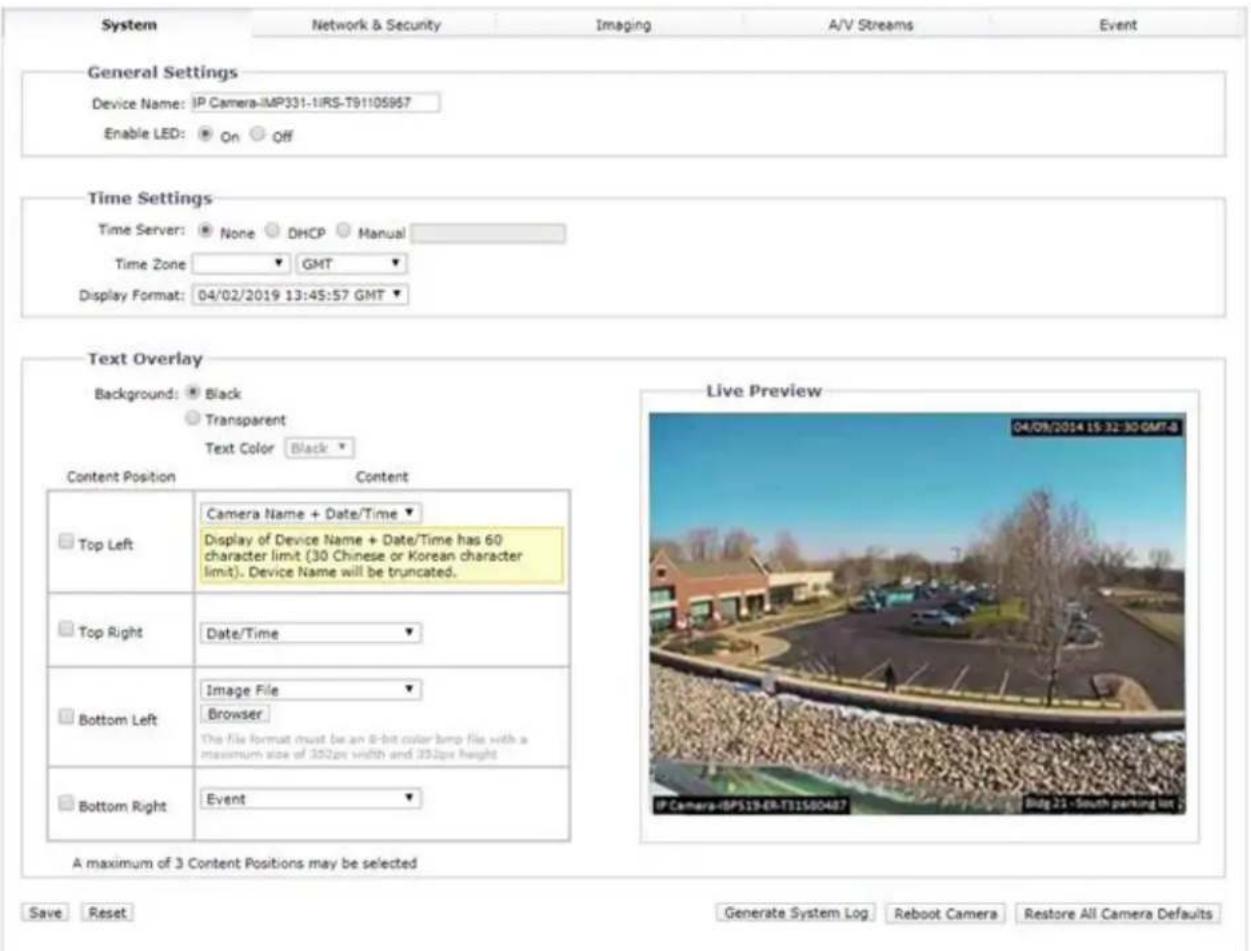The height and width of the screenshot is (951, 1251).
Task: Tick the Top Right content position checkbox
Action: 66,630
